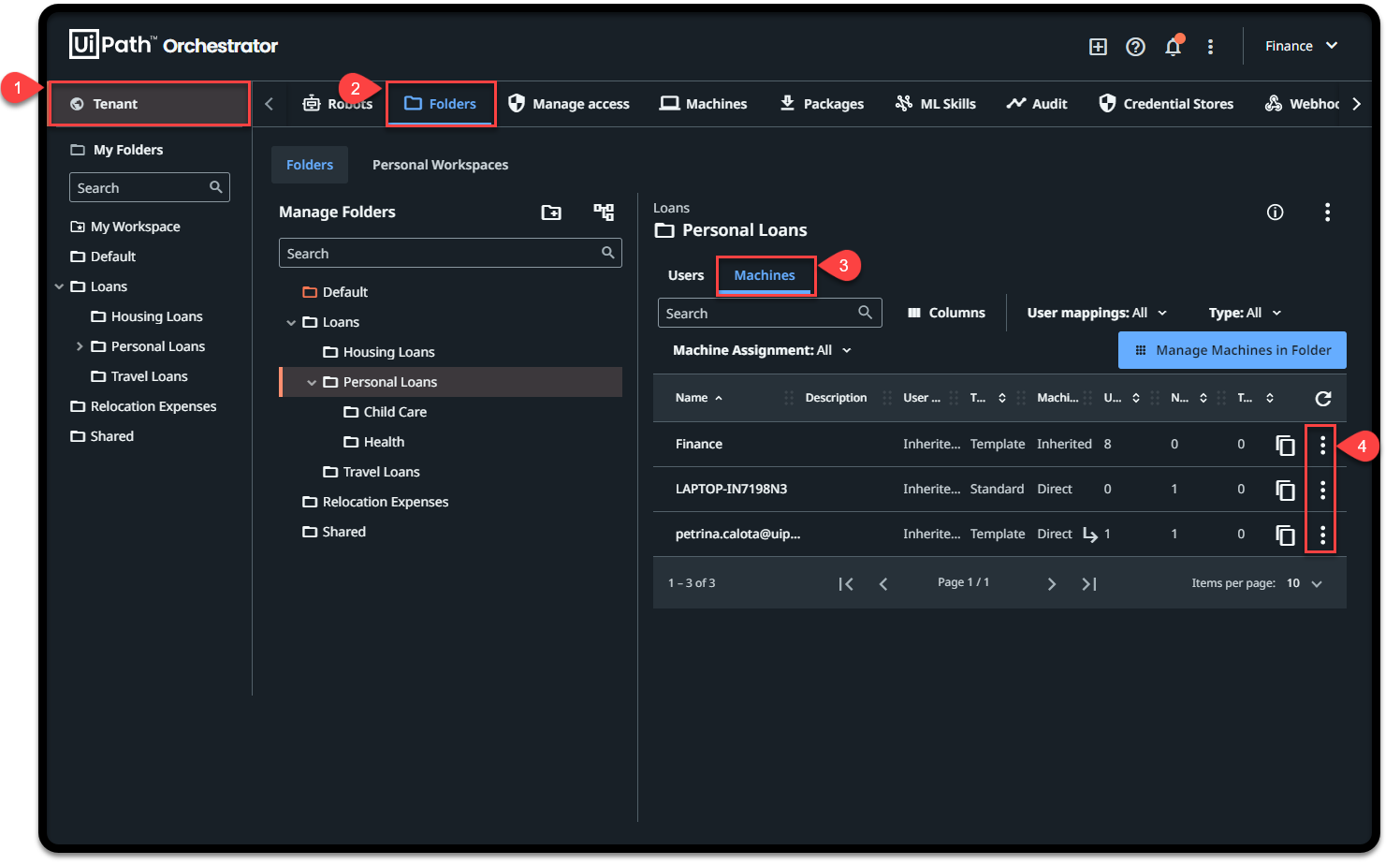
Task: Open the Finance tenant dropdown
Action: point(1302,46)
